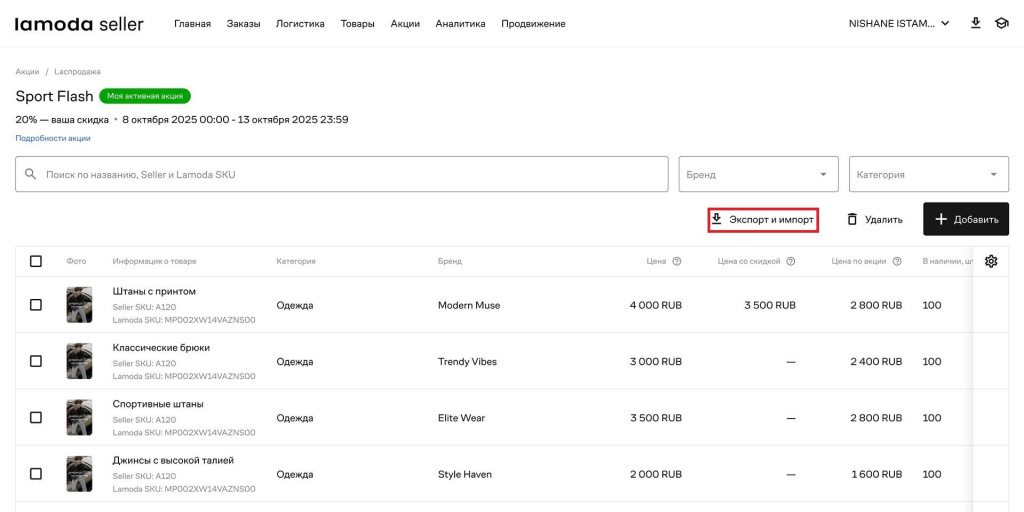
Task: Expand the Бренд filter dropdown
Action: pos(758,174)
